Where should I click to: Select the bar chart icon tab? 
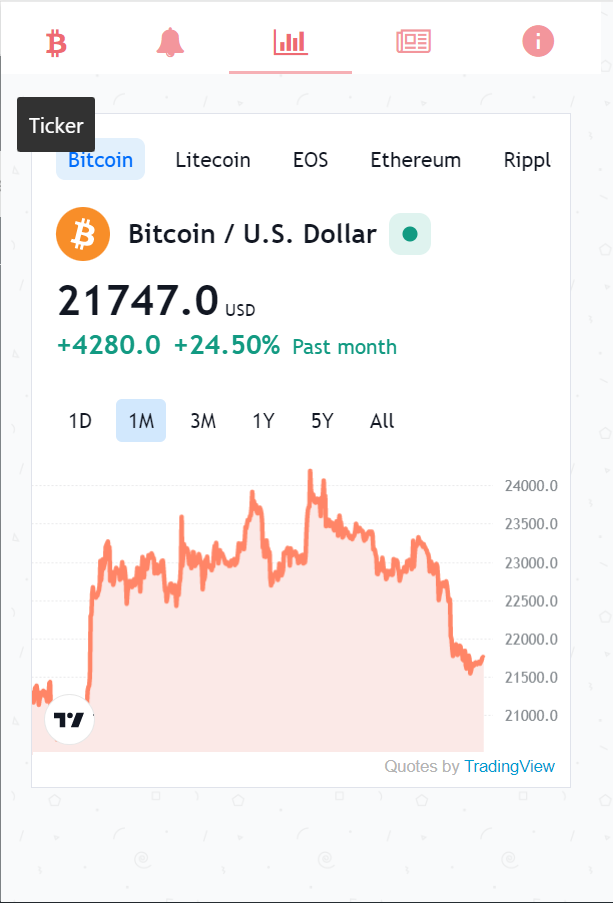[291, 42]
